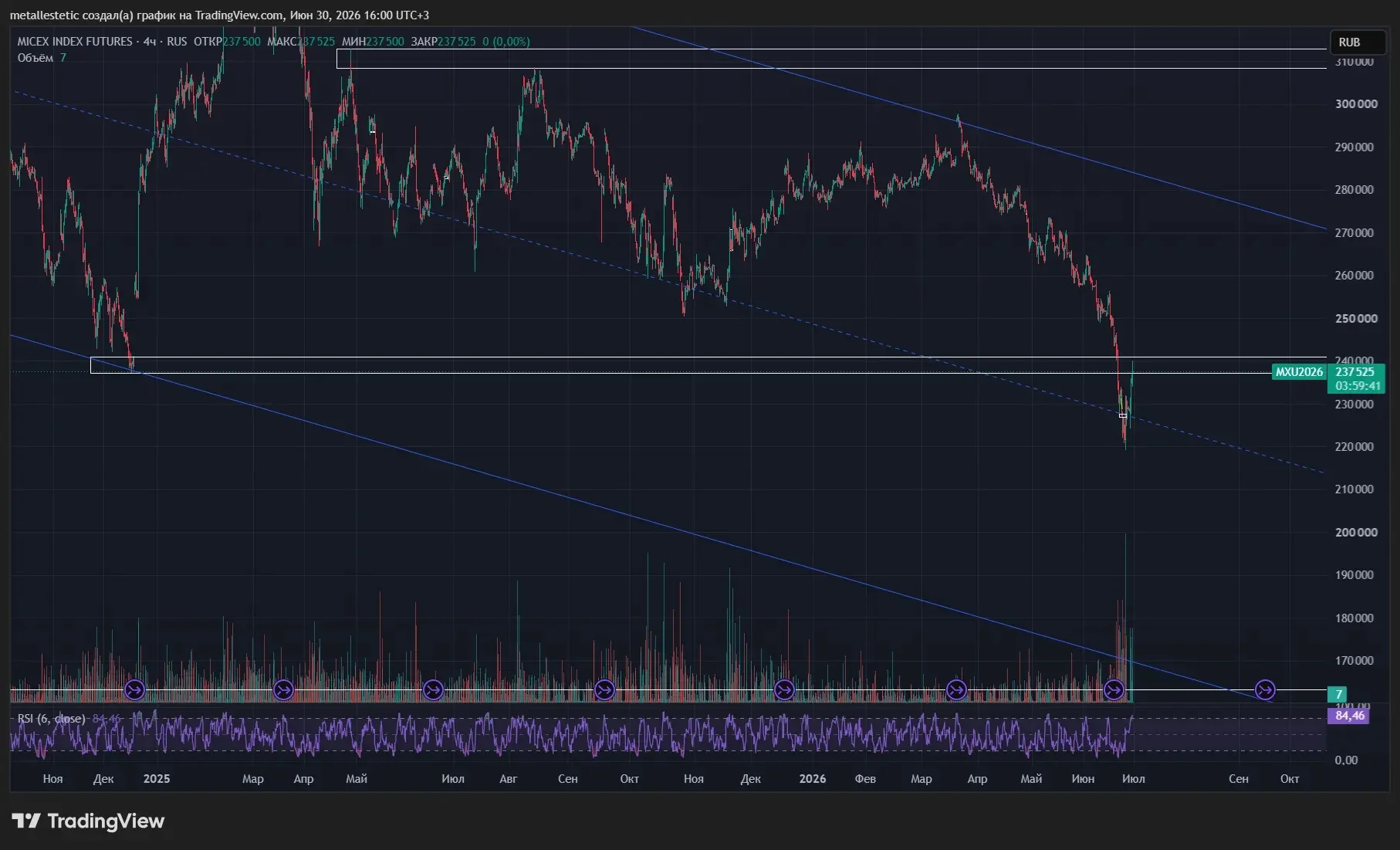The image size is (1400, 850).
Task: Click the 300 000 price axis label
Action: click(x=1356, y=104)
